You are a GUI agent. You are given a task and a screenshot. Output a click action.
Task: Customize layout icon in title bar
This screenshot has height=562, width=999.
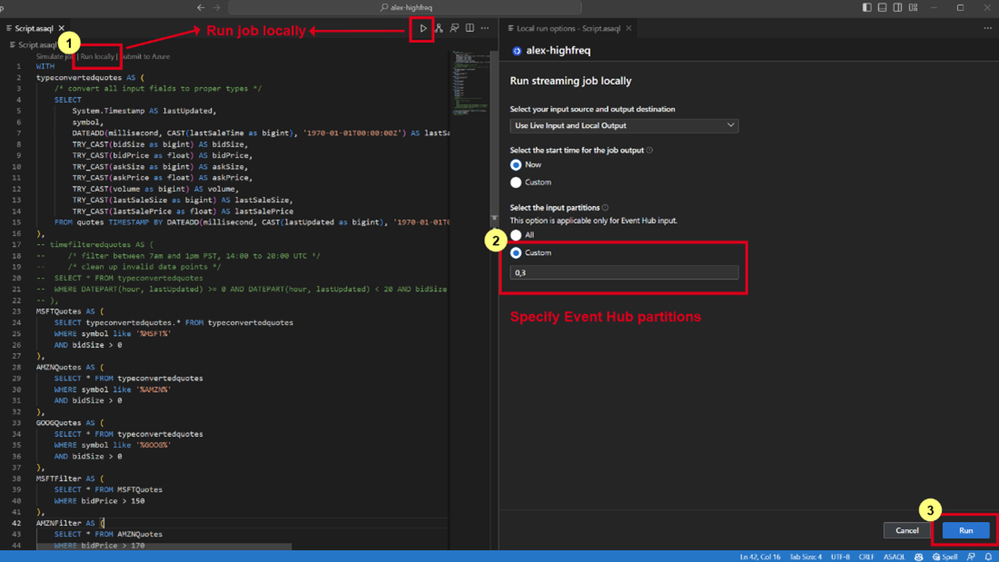913,8
